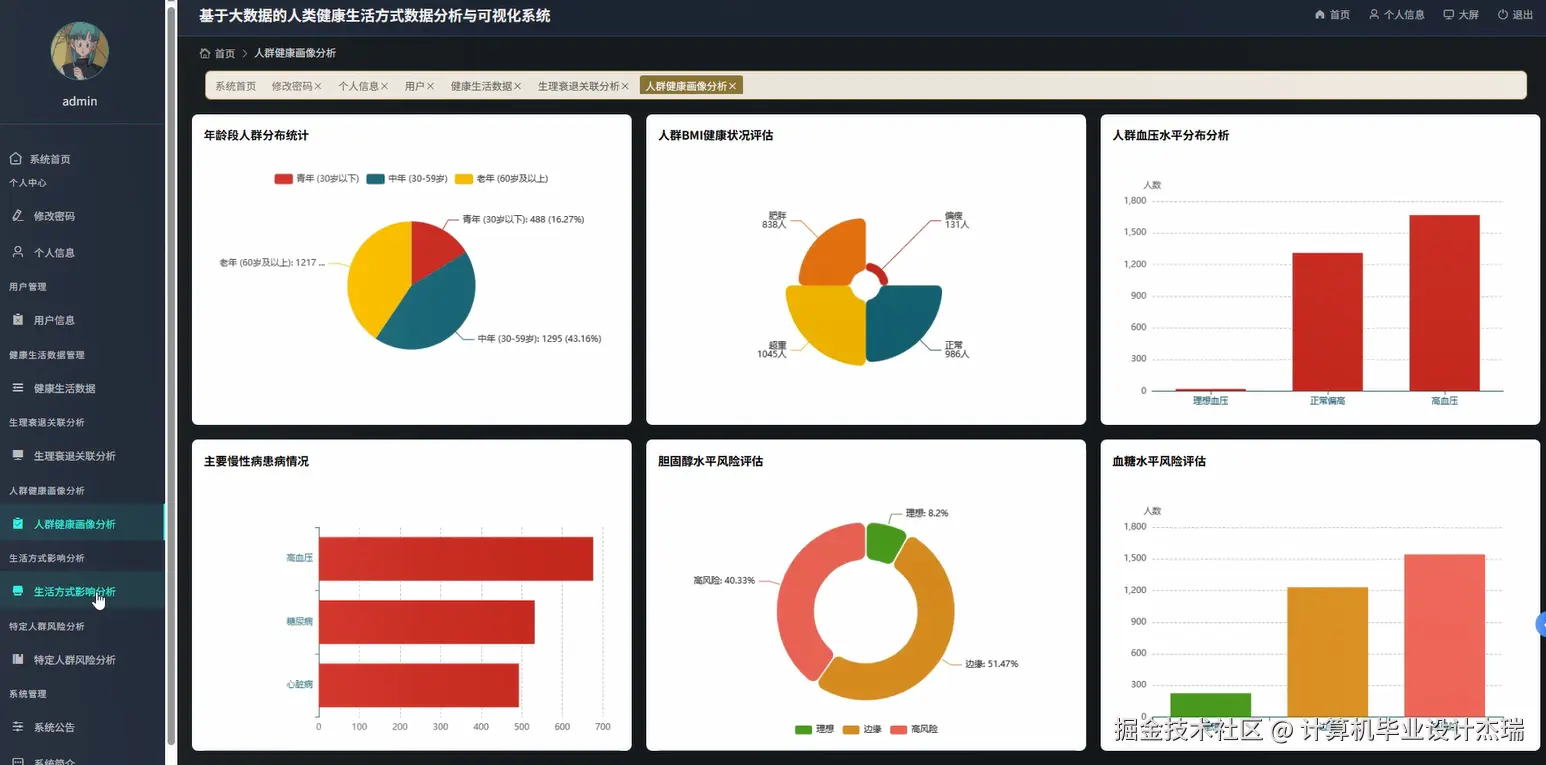Select the 生活方式影响分析 sidebar icon
1546x765 pixels.
17,591
